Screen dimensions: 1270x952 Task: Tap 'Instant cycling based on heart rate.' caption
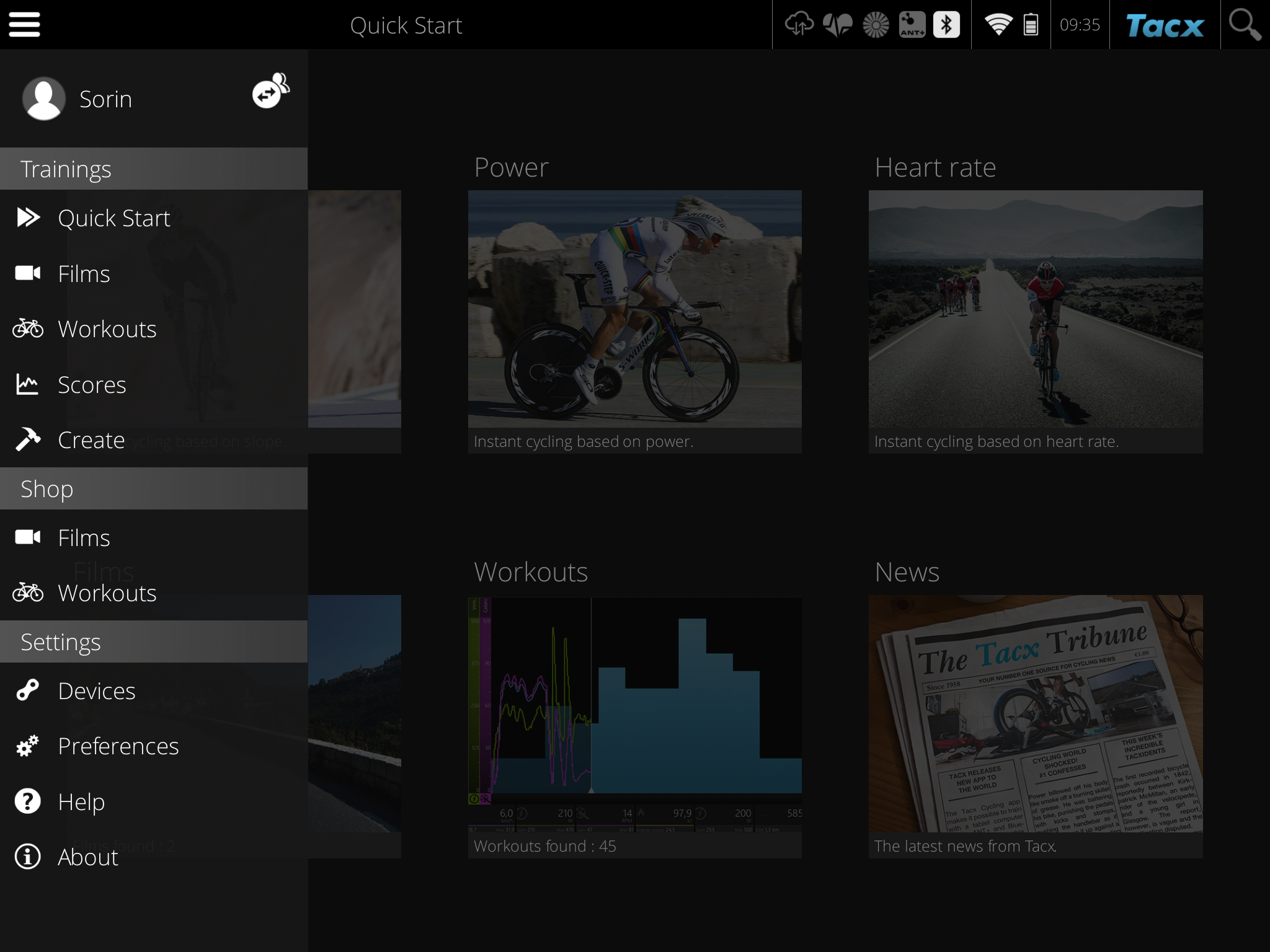click(x=997, y=441)
